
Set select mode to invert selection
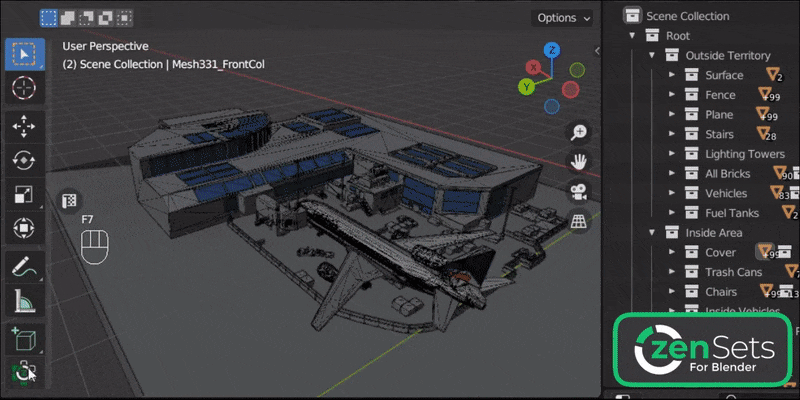click(105, 18)
